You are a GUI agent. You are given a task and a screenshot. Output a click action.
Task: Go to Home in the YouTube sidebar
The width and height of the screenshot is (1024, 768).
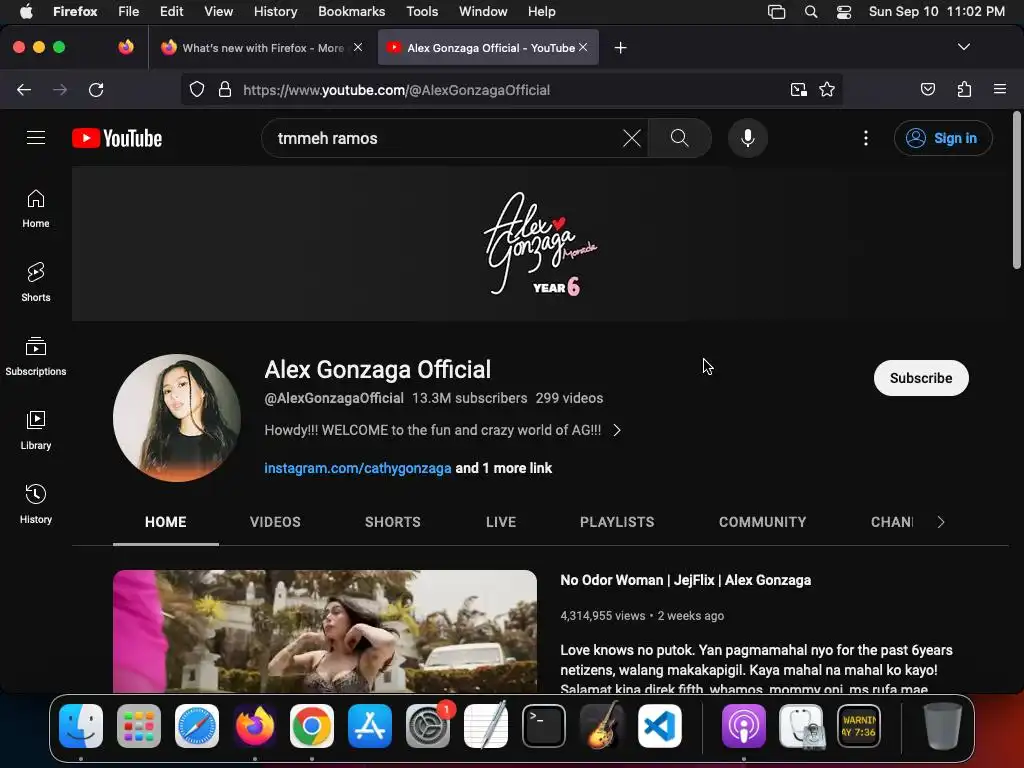click(36, 208)
